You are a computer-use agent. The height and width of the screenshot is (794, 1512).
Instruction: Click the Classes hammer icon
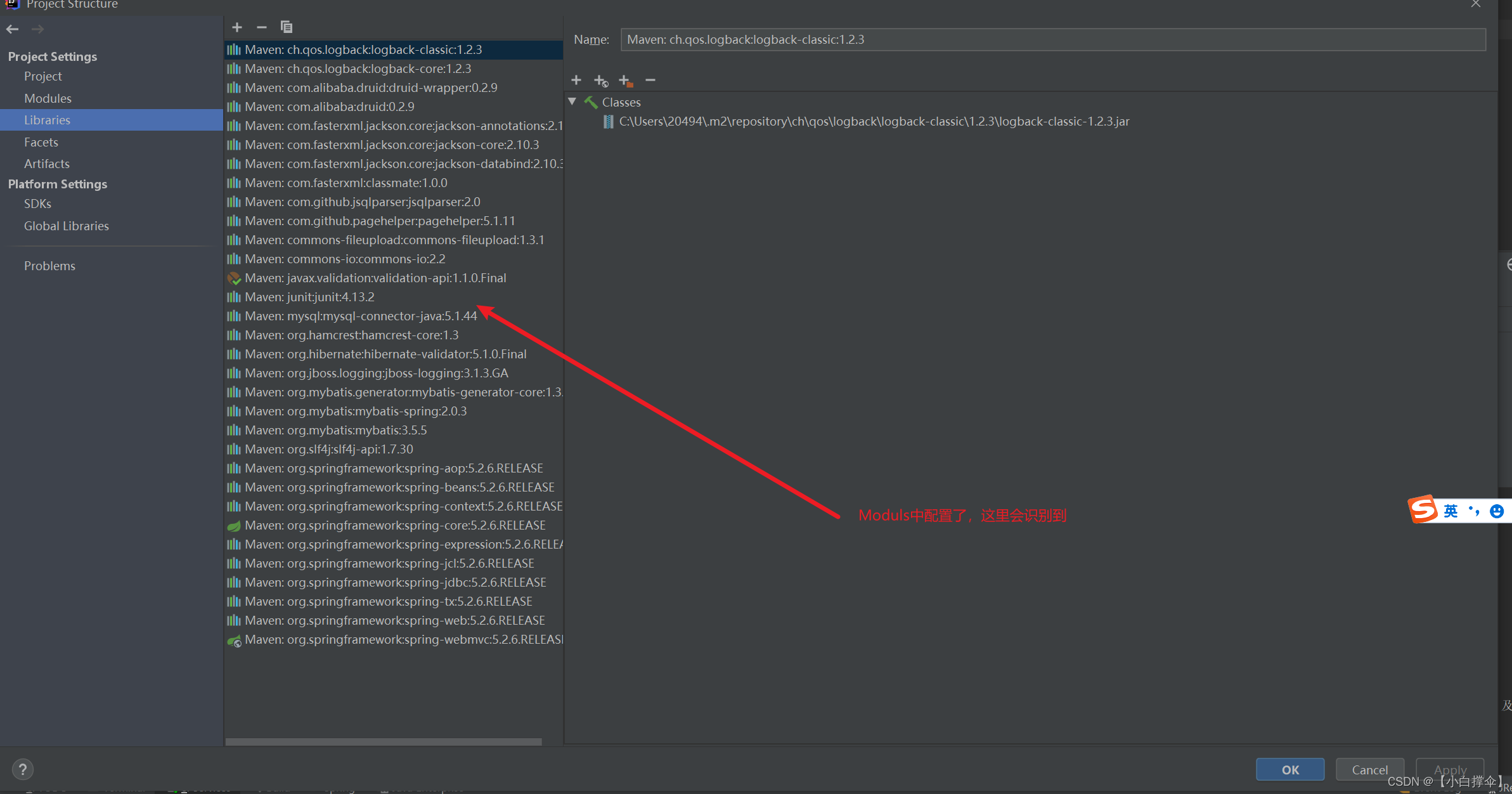coord(591,102)
